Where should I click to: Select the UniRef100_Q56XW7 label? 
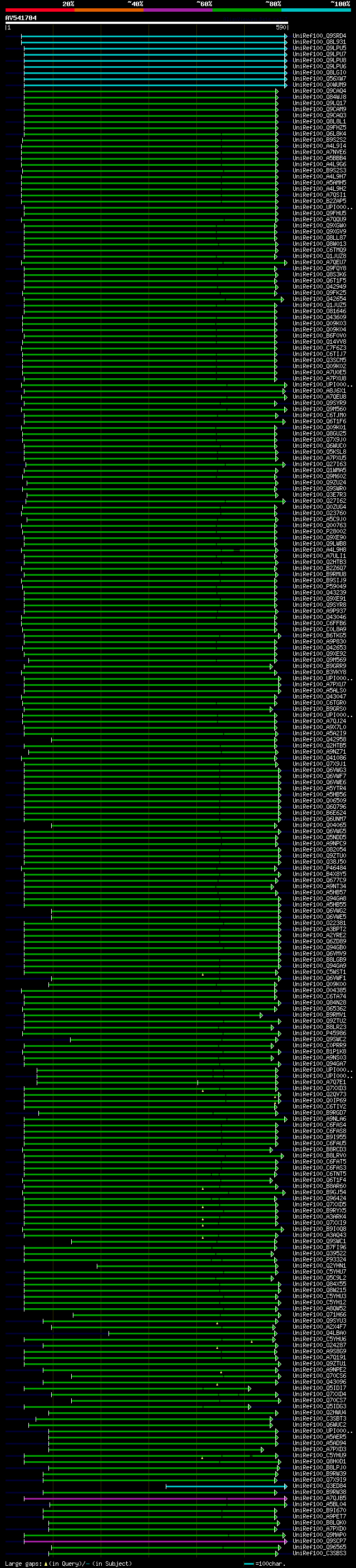tap(319, 78)
